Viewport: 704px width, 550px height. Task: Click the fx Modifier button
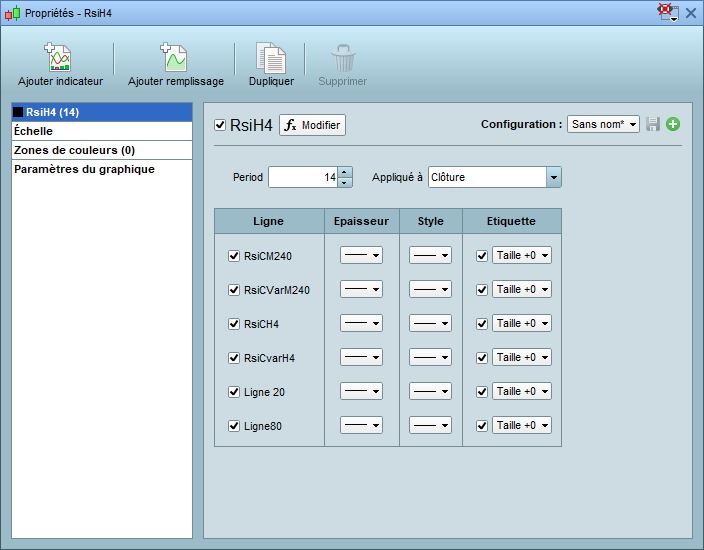[x=312, y=125]
